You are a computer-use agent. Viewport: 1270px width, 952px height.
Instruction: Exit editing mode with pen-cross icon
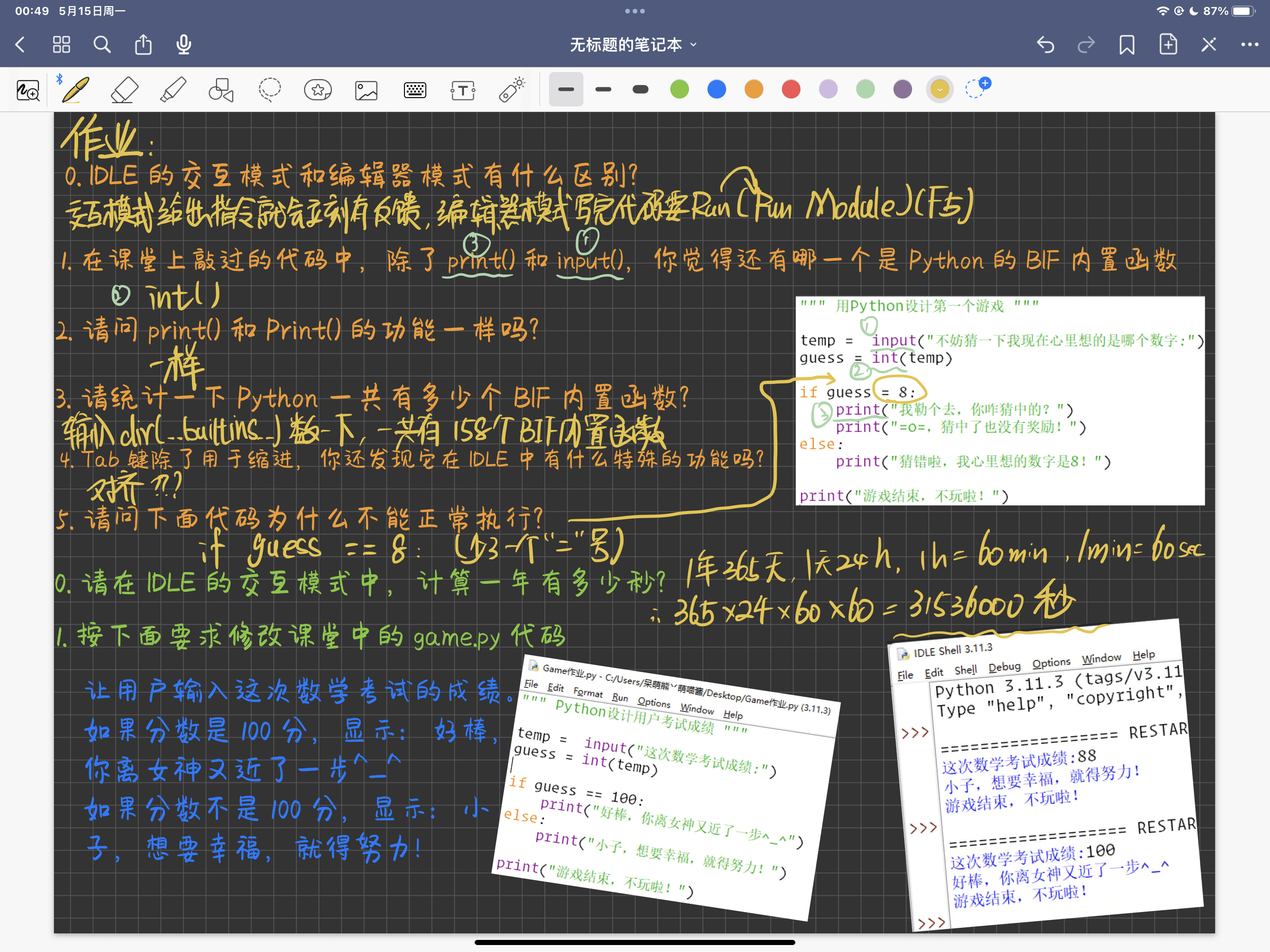[x=1209, y=44]
